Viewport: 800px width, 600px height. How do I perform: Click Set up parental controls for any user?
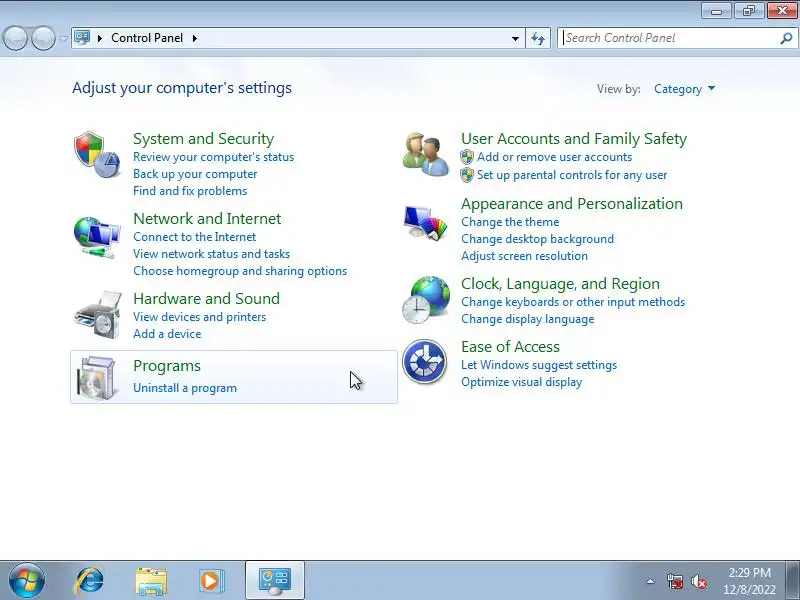572,175
